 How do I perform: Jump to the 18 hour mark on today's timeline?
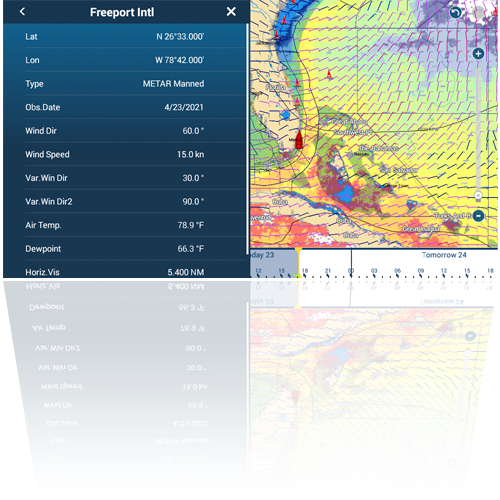click(x=305, y=271)
